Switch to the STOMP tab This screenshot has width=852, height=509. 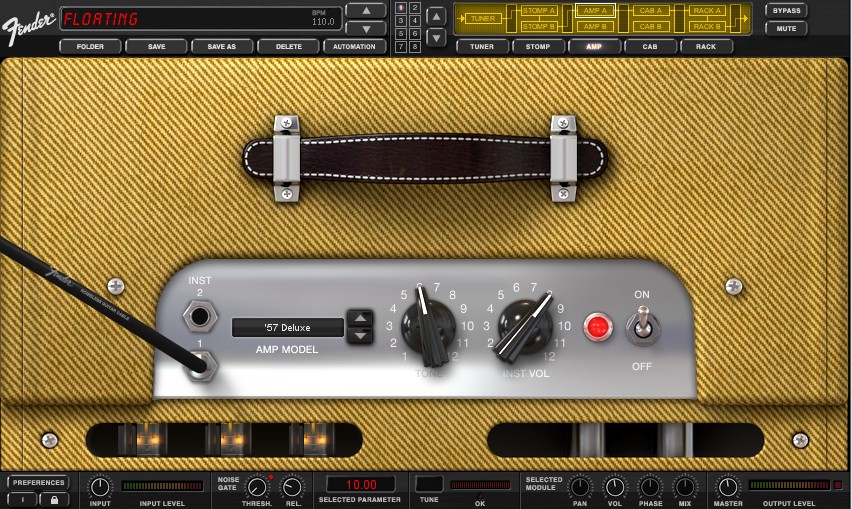click(x=538, y=47)
